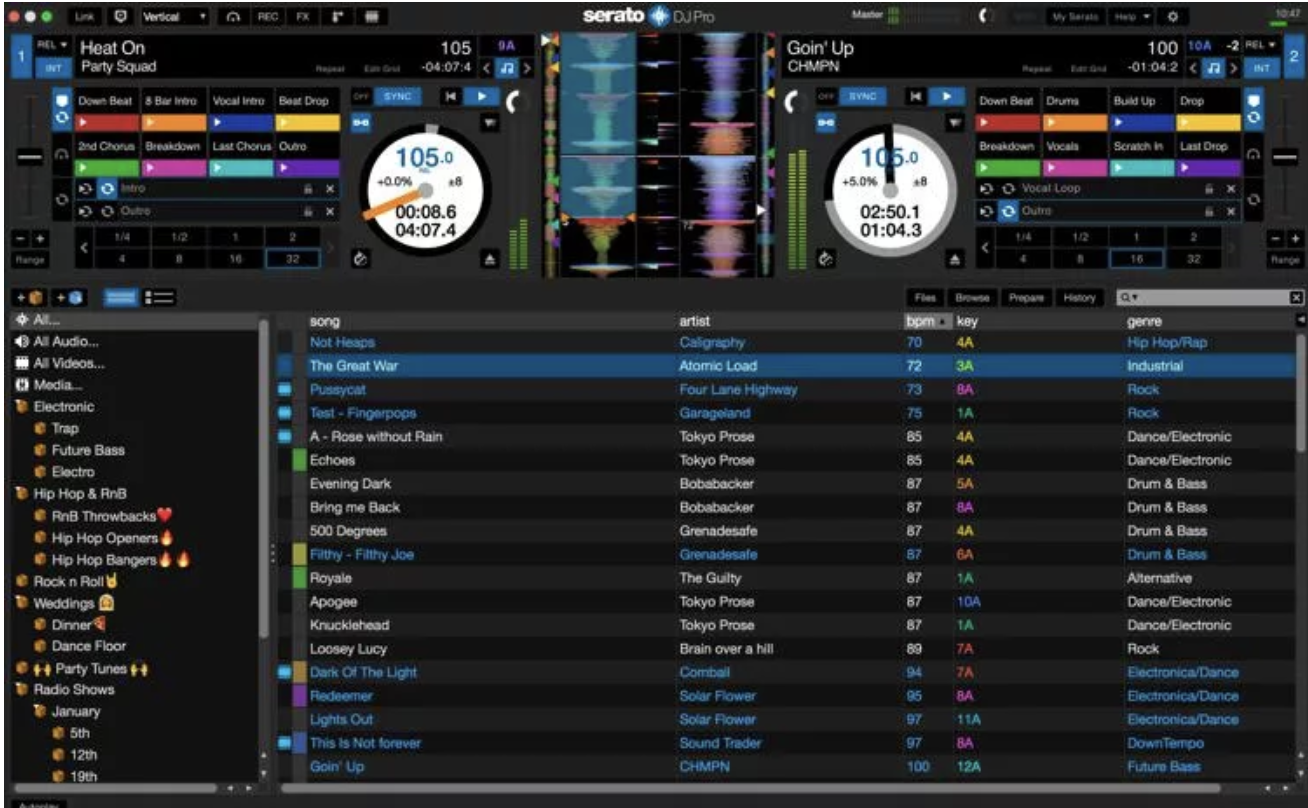
Task: Switch library to simple list view
Action: point(120,297)
